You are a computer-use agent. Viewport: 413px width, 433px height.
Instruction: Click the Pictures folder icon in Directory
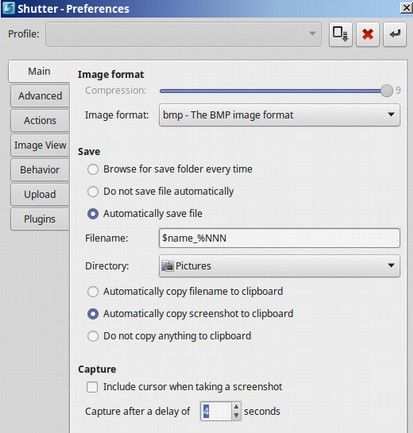coord(168,266)
